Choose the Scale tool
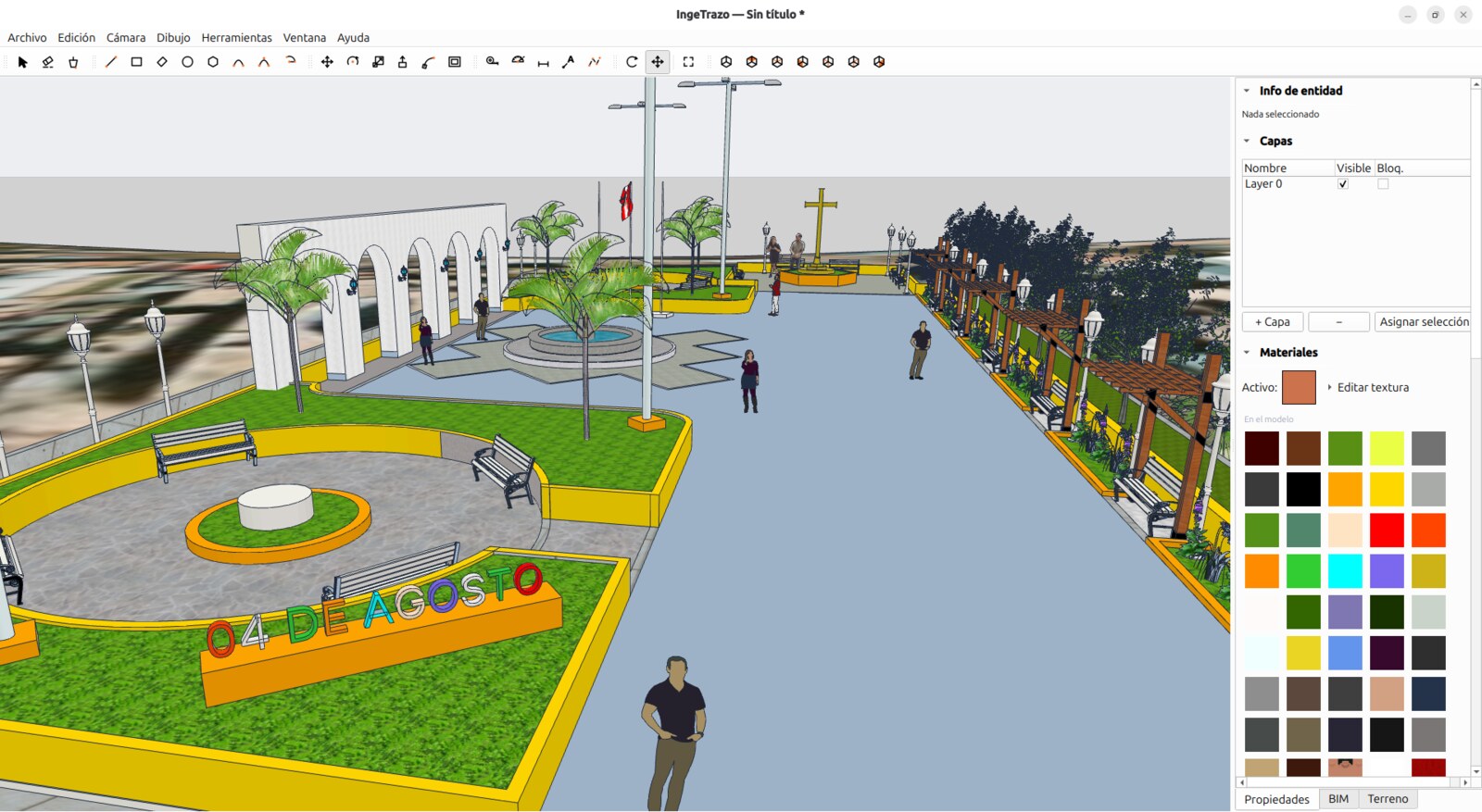Image resolution: width=1482 pixels, height=812 pixels. tap(378, 62)
